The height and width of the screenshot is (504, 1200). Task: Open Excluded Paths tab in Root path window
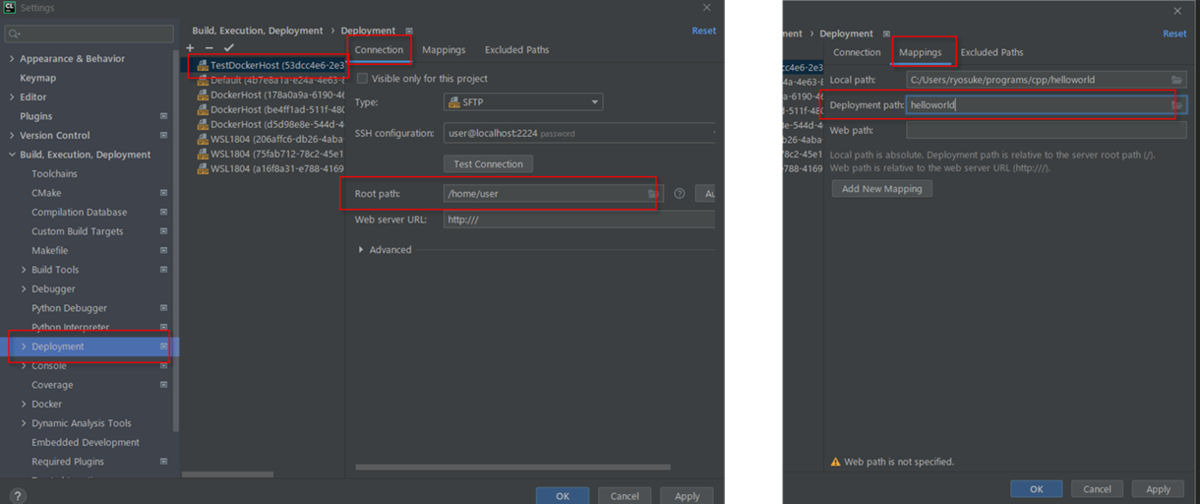(517, 50)
